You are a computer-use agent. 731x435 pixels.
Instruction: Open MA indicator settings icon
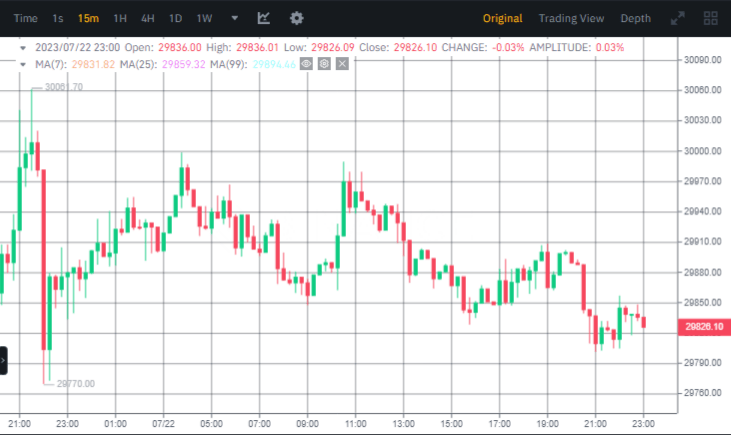(x=324, y=64)
